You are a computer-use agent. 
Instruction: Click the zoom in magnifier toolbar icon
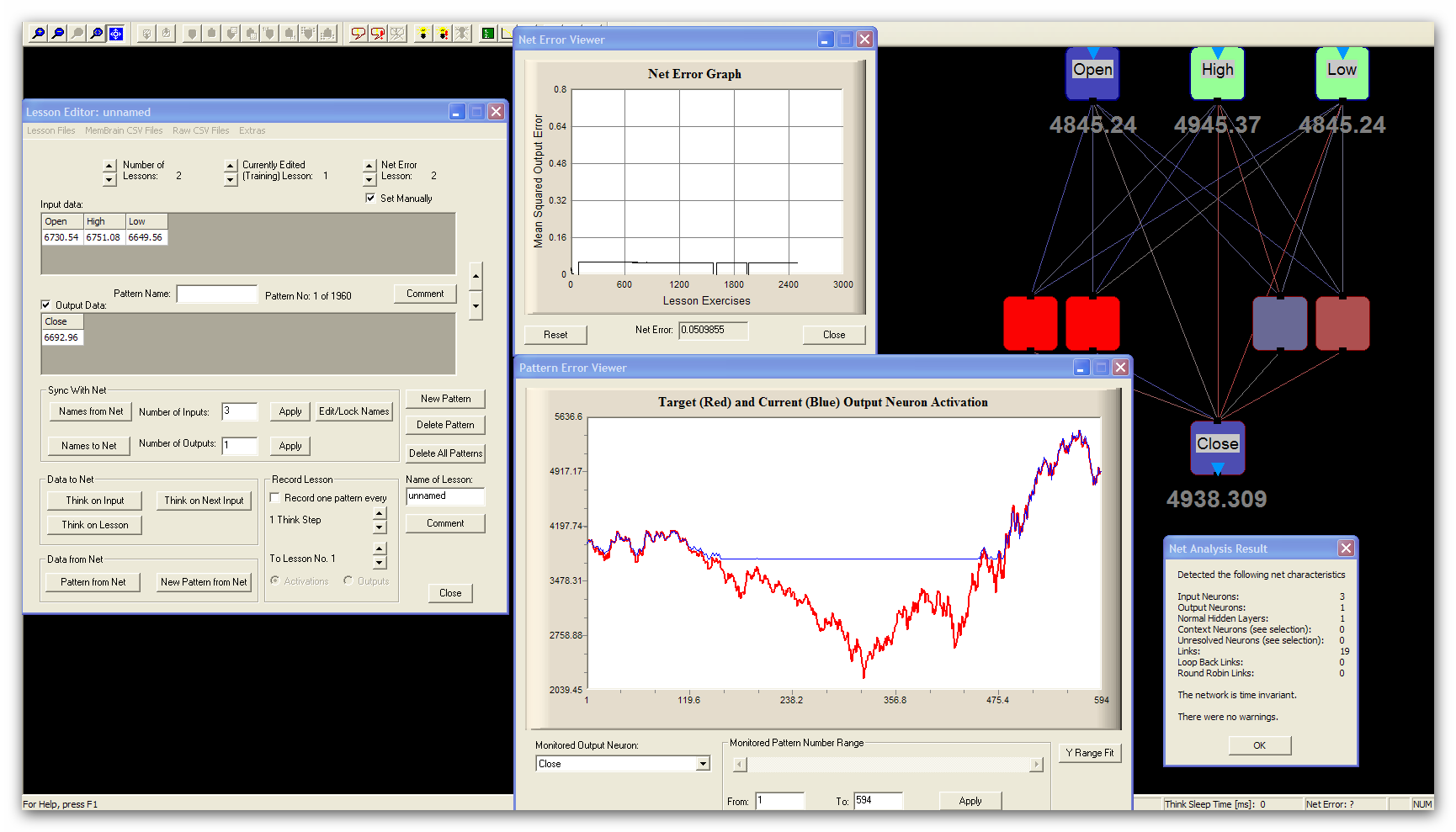click(39, 34)
